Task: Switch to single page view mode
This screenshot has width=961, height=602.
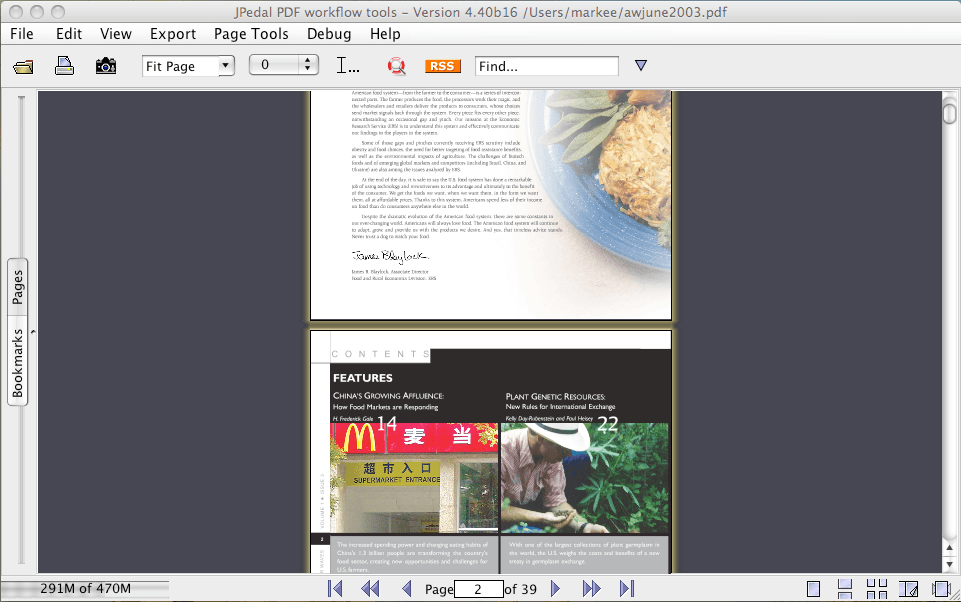Action: [814, 589]
